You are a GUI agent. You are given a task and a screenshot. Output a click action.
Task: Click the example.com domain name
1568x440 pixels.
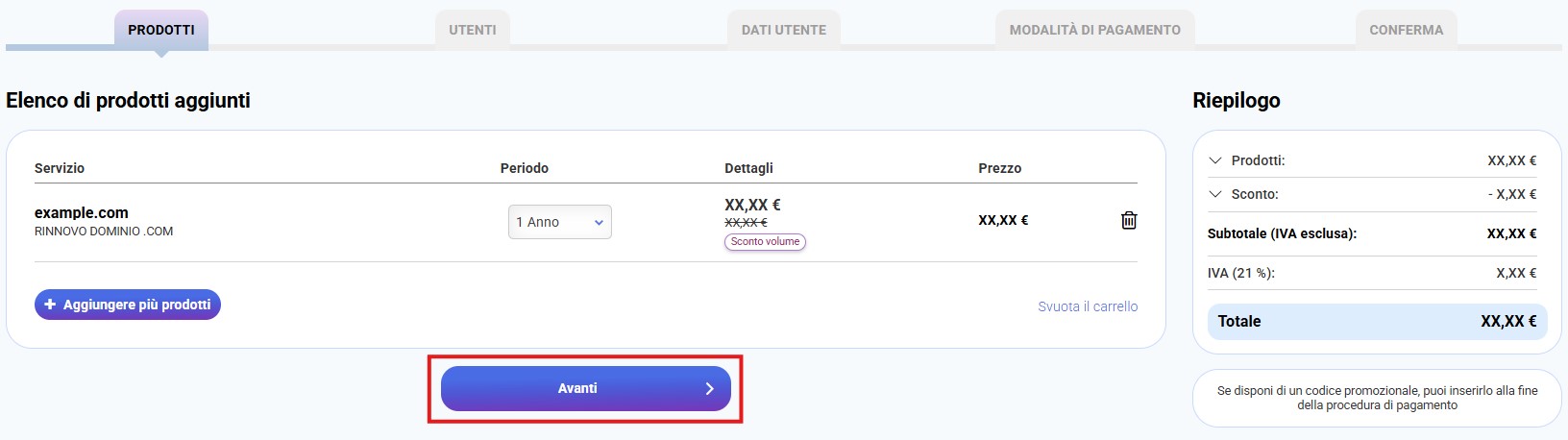82,212
